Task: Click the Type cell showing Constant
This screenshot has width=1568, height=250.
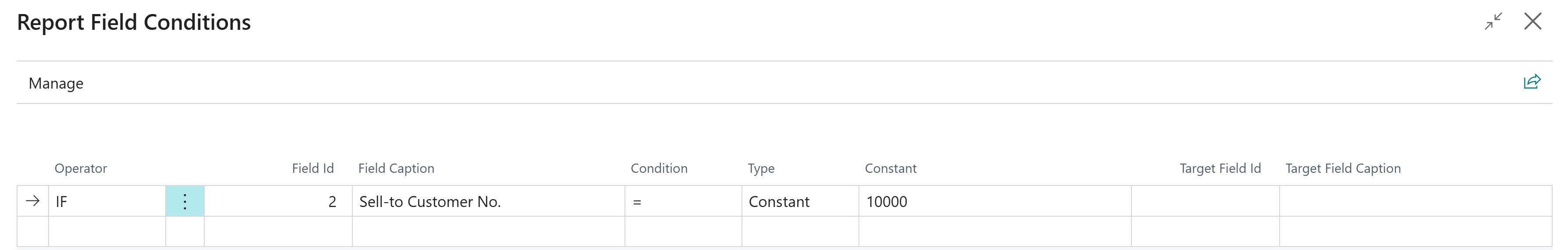Action: click(x=799, y=201)
